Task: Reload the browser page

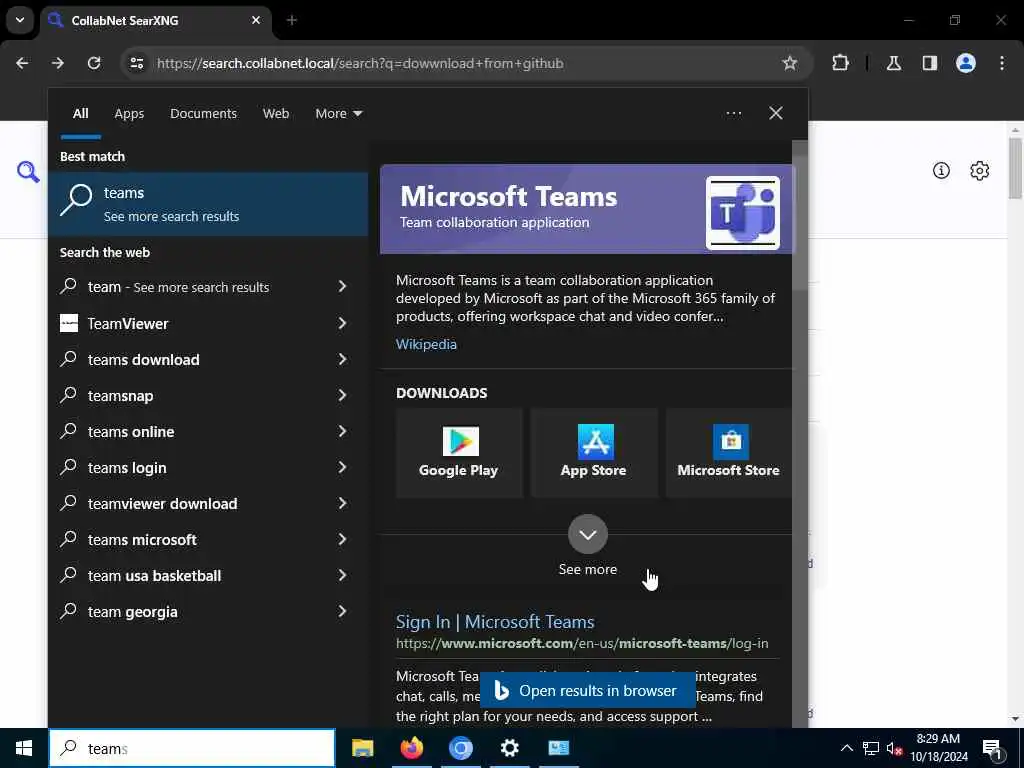Action: click(x=94, y=63)
